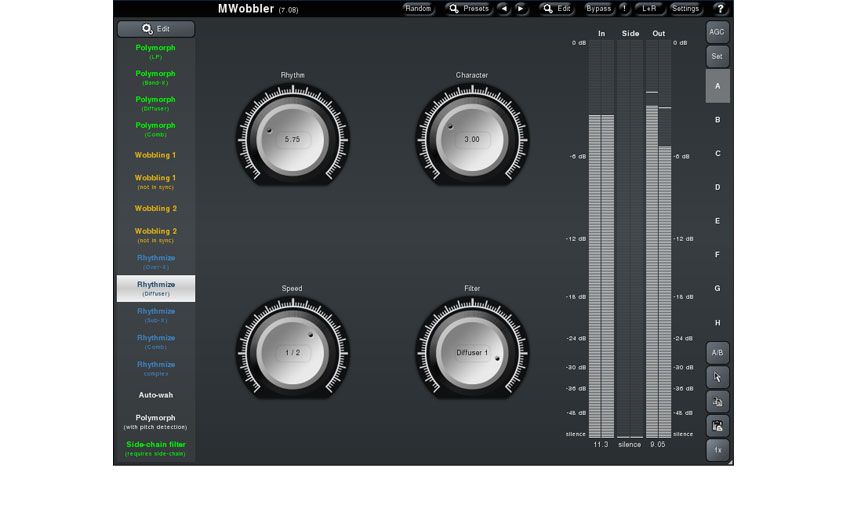Open the Presets browser
The image size is (850, 505).
[469, 9]
